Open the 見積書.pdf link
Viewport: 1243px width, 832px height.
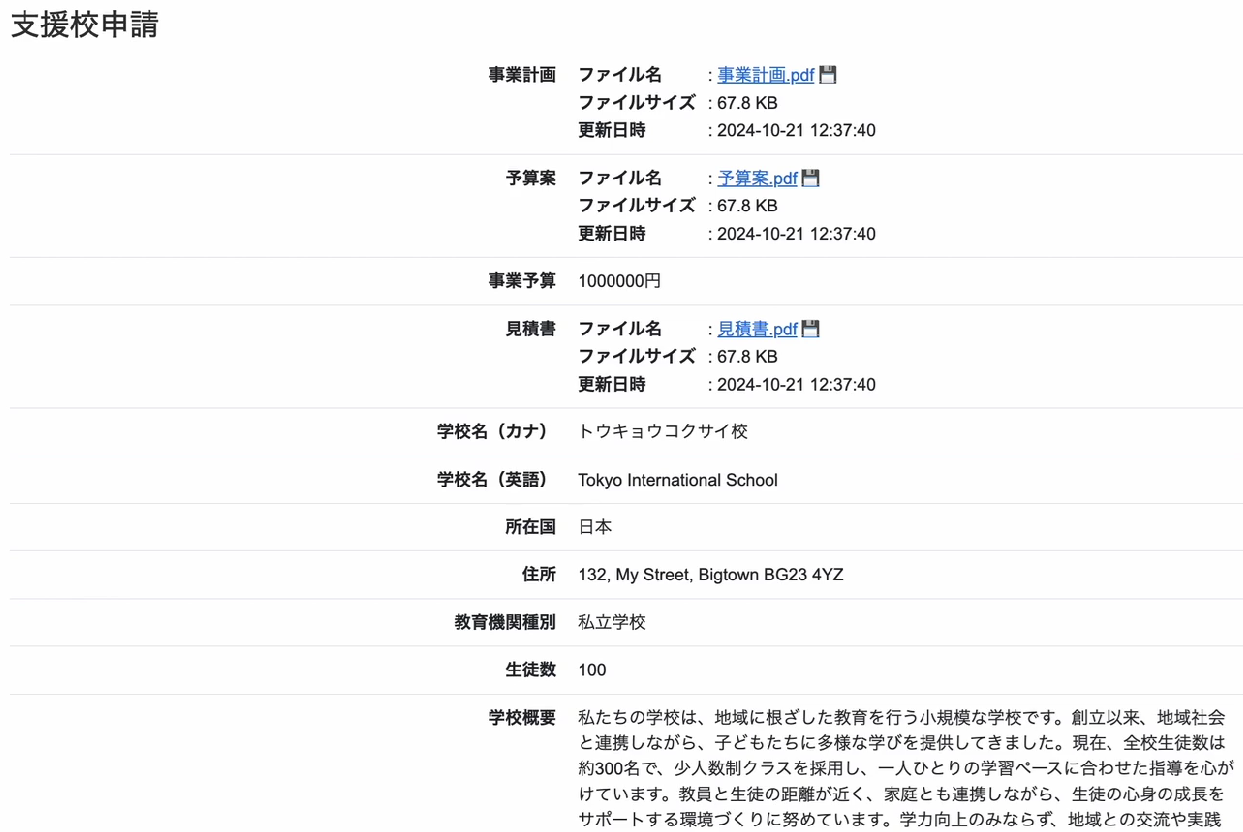point(755,328)
